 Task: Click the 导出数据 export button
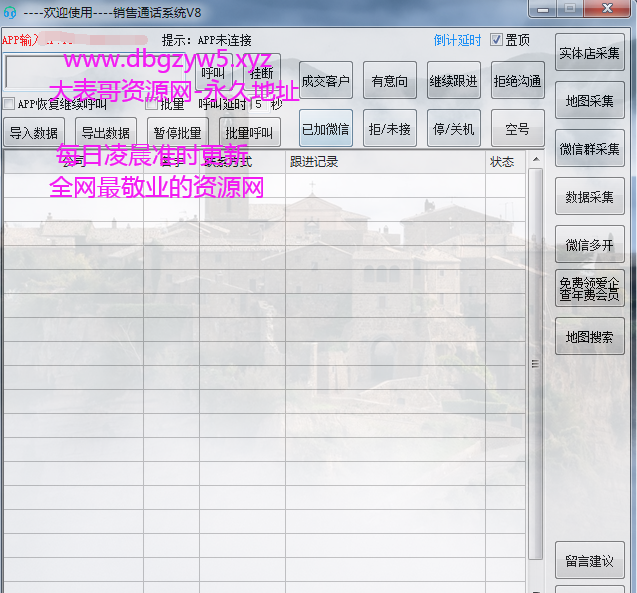click(x=106, y=132)
